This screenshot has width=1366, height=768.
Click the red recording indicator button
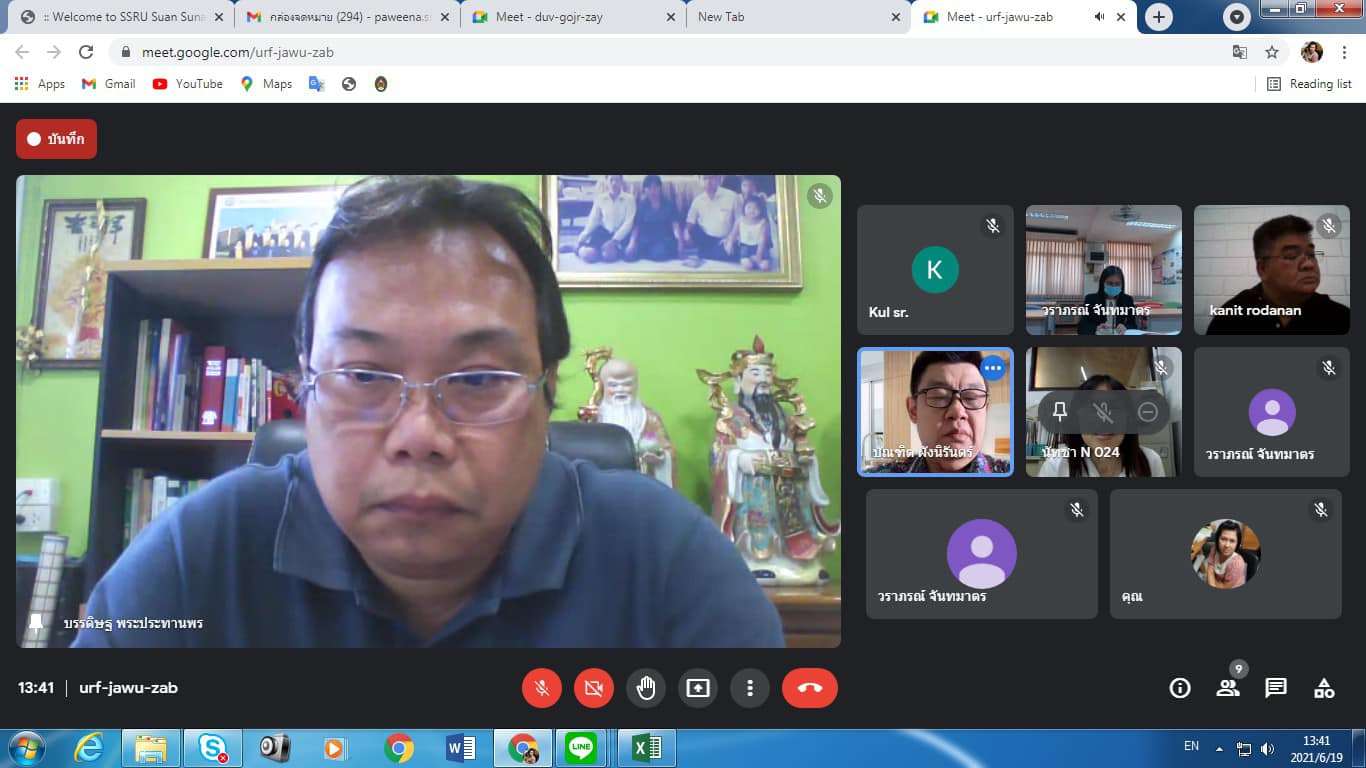pyautogui.click(x=56, y=139)
